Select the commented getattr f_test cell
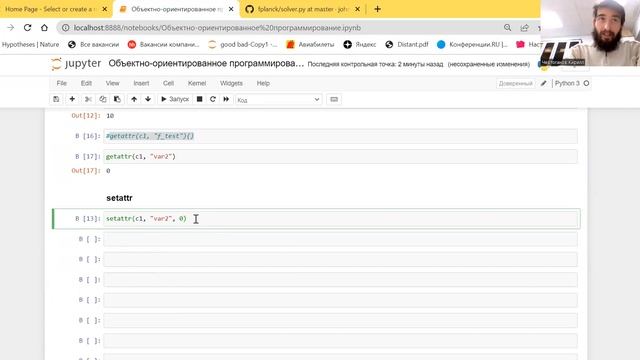640x360 pixels. point(340,136)
